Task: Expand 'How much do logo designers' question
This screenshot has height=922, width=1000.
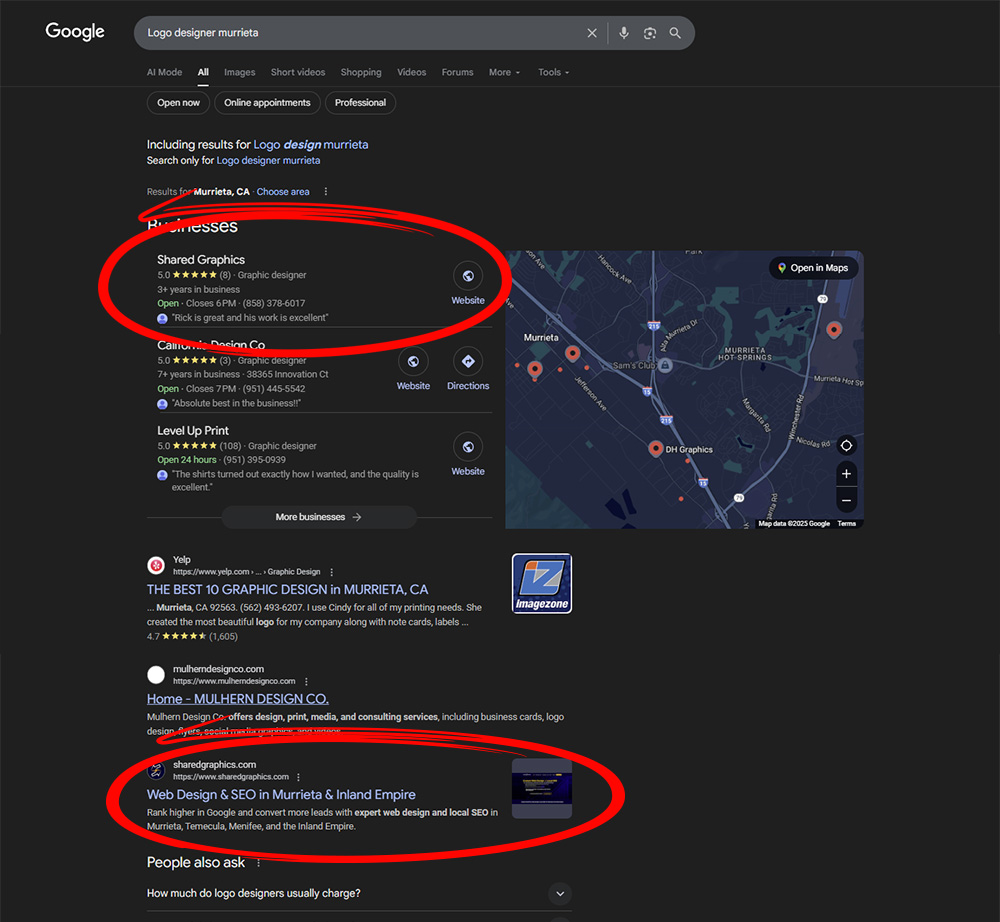Action: point(560,893)
